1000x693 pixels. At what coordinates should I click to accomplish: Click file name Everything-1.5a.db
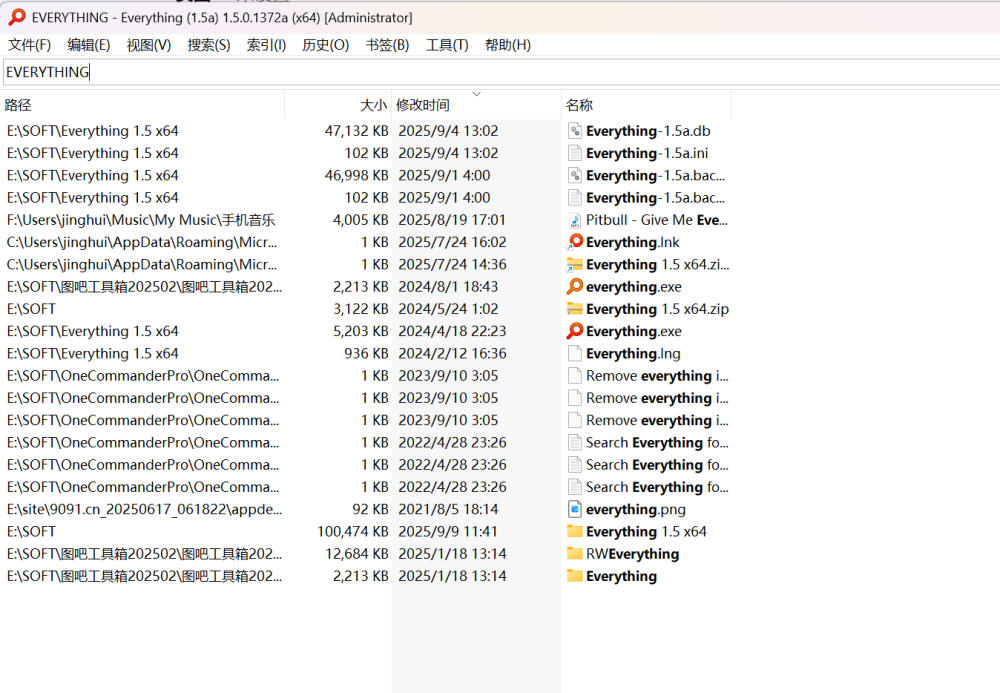click(648, 131)
